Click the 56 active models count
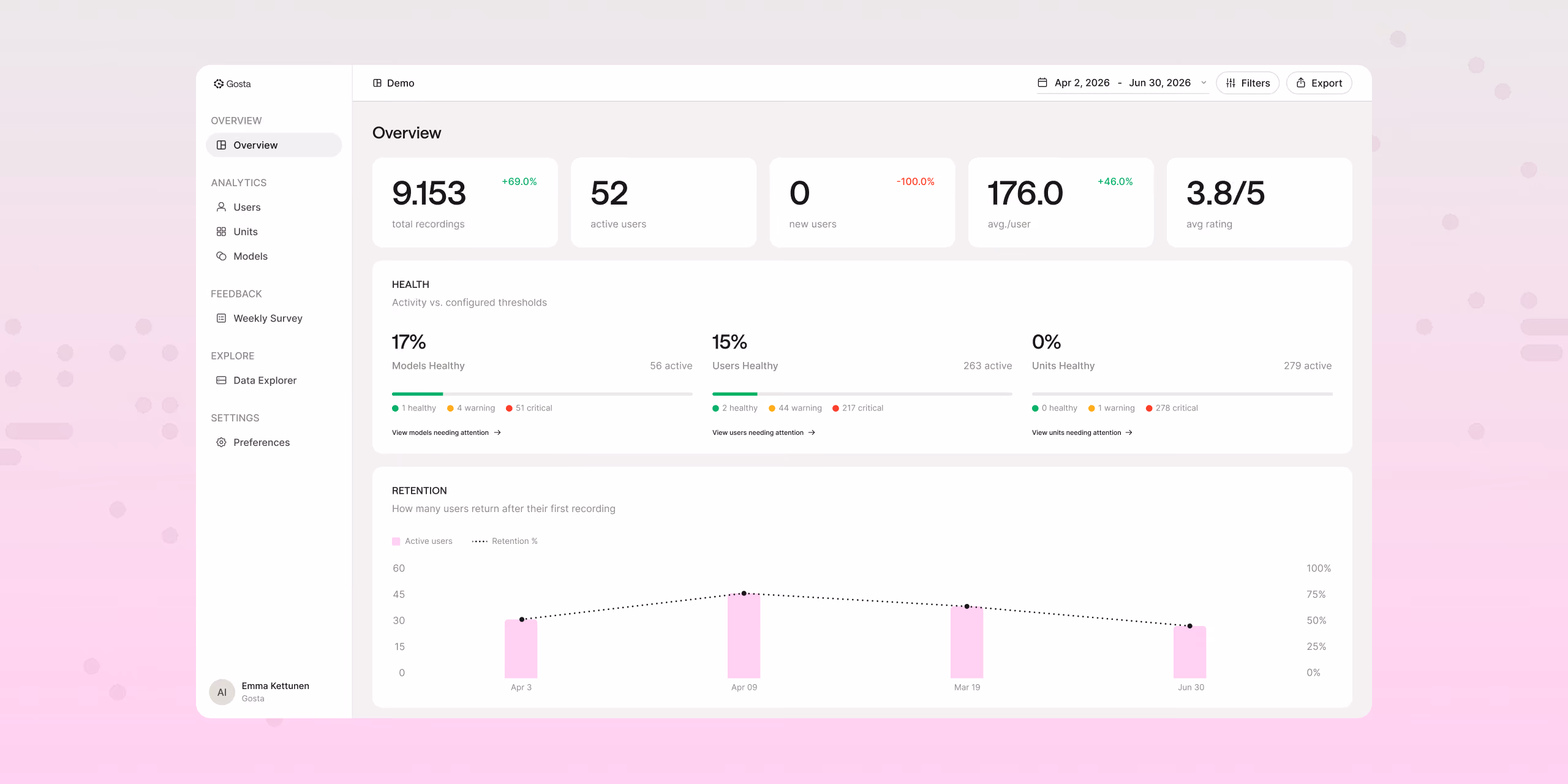The image size is (1568, 784). pyautogui.click(x=671, y=366)
